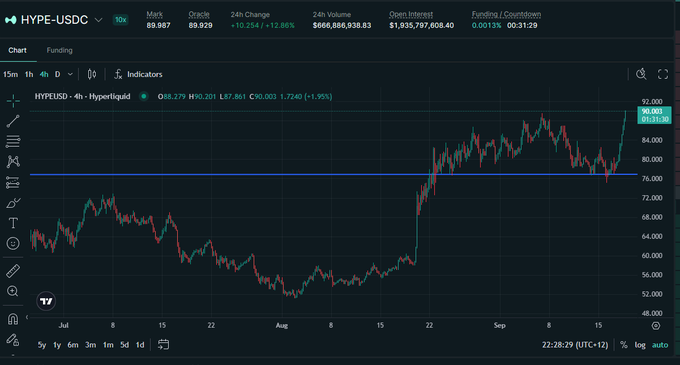
Task: Select the brush drawing tool
Action: point(13,203)
